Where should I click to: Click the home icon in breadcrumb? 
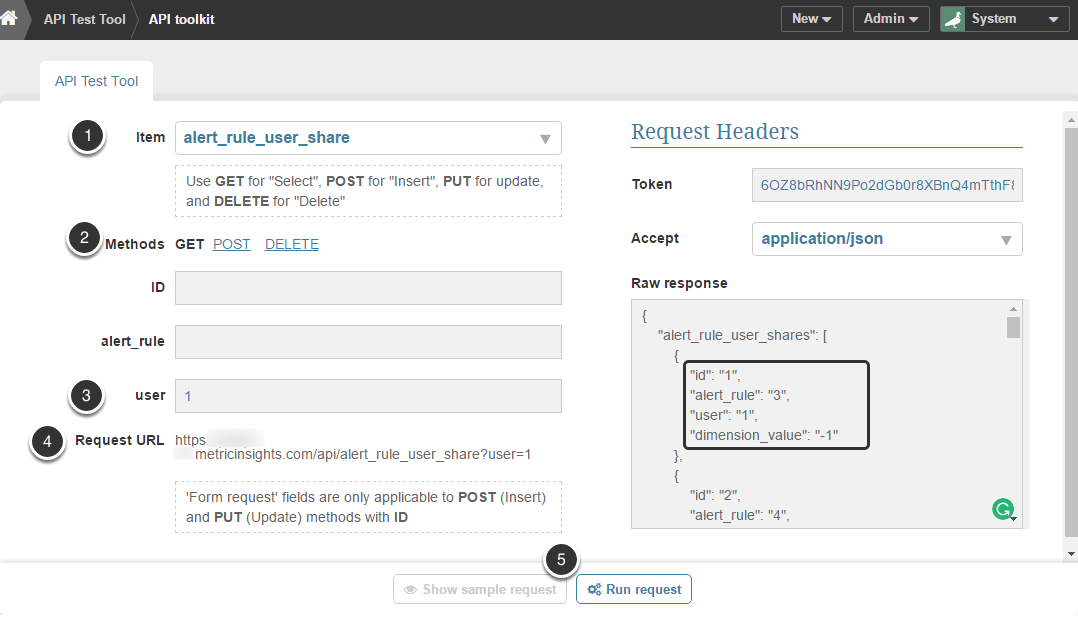(x=10, y=19)
